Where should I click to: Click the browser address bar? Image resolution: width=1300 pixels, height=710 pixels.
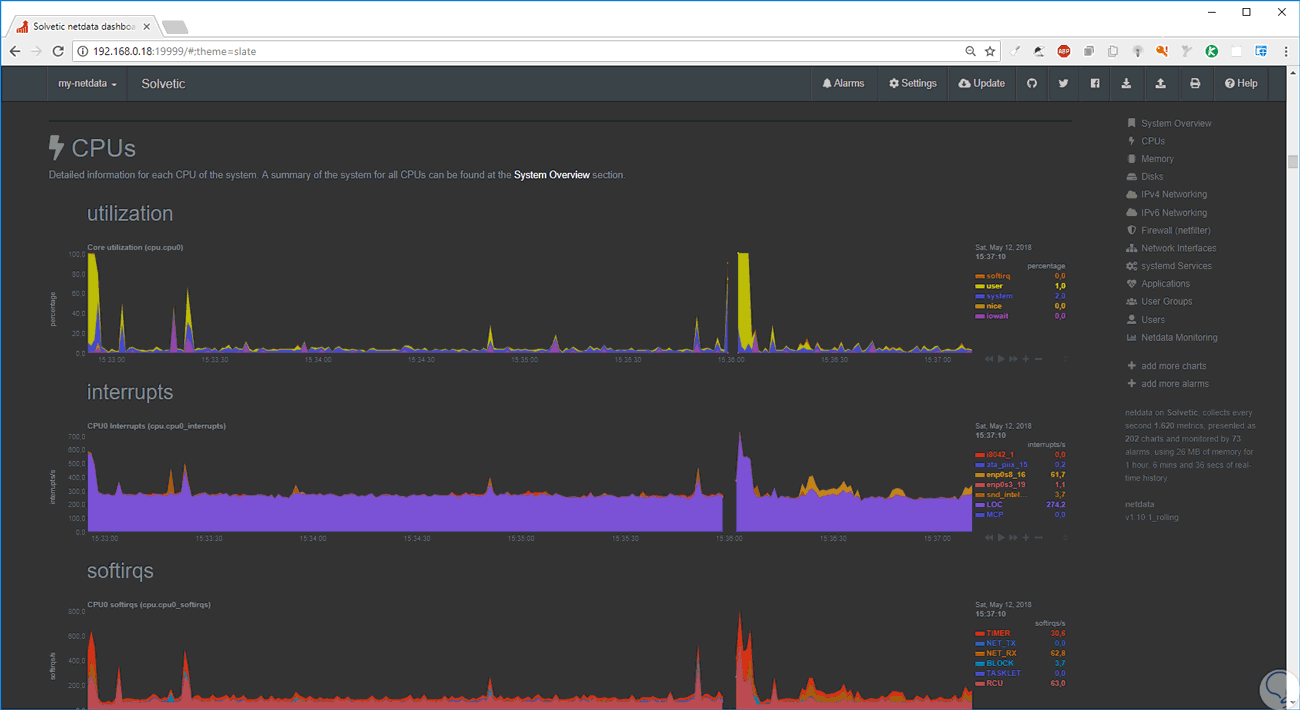(520, 51)
